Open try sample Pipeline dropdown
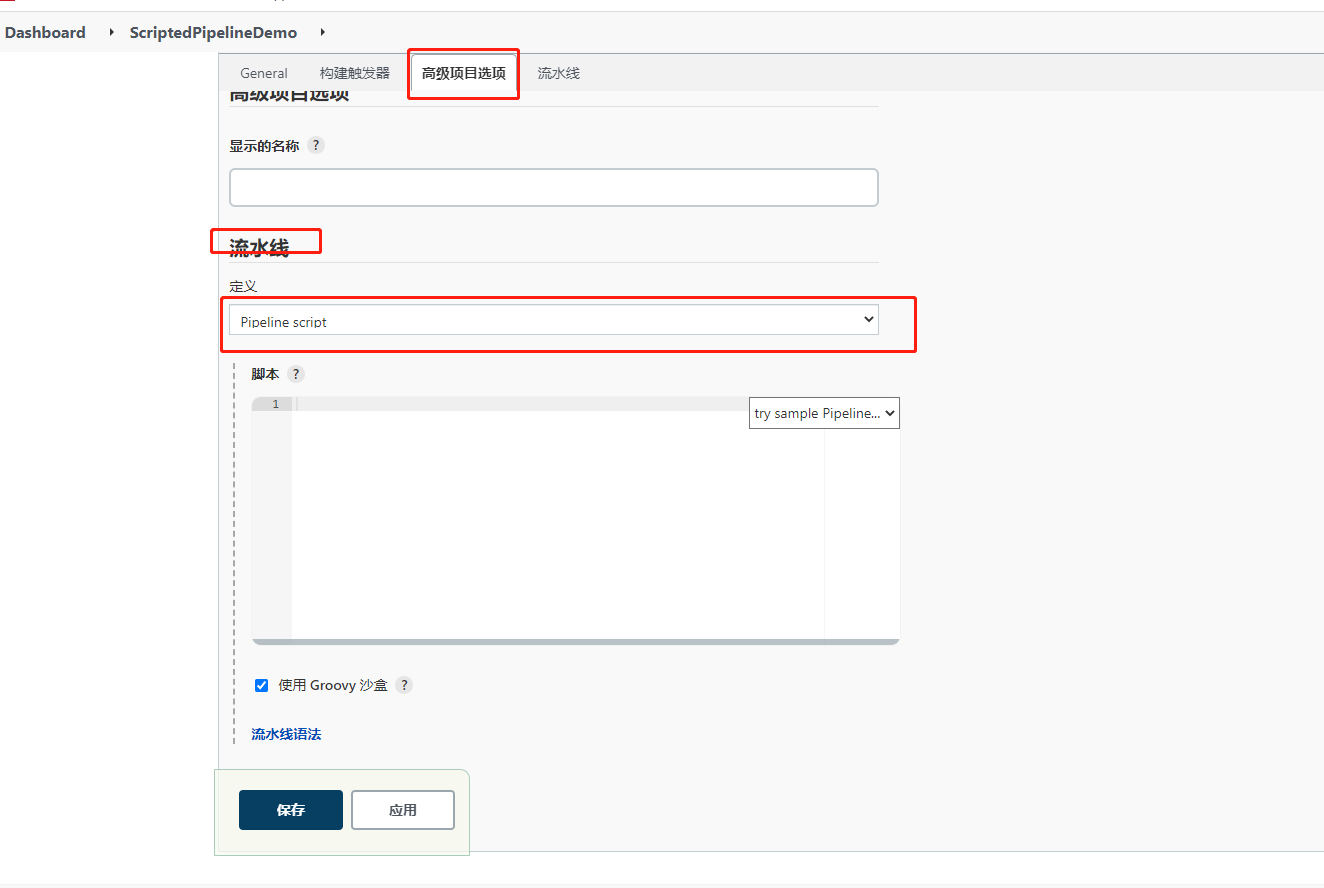The width and height of the screenshot is (1324, 888). pyautogui.click(x=824, y=413)
